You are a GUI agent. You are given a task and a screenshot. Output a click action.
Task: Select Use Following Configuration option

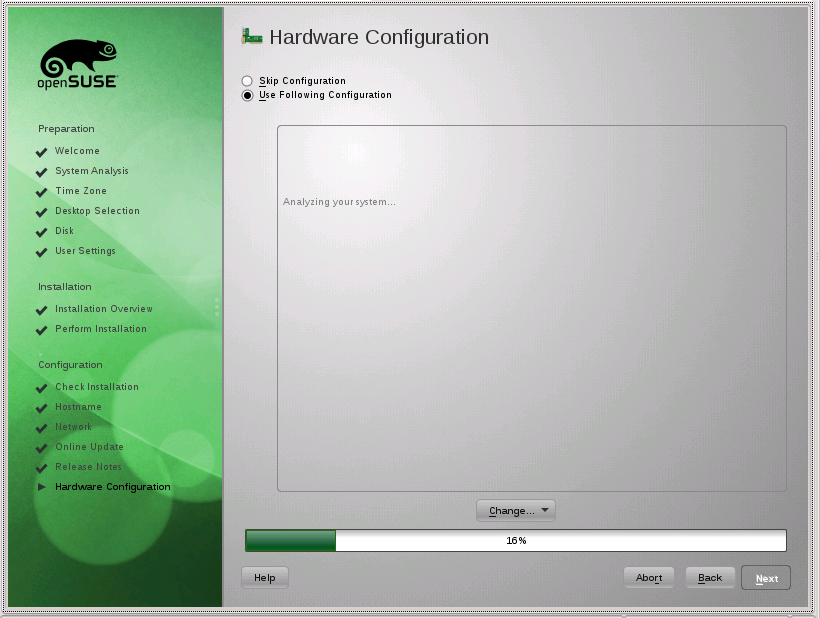point(247,95)
